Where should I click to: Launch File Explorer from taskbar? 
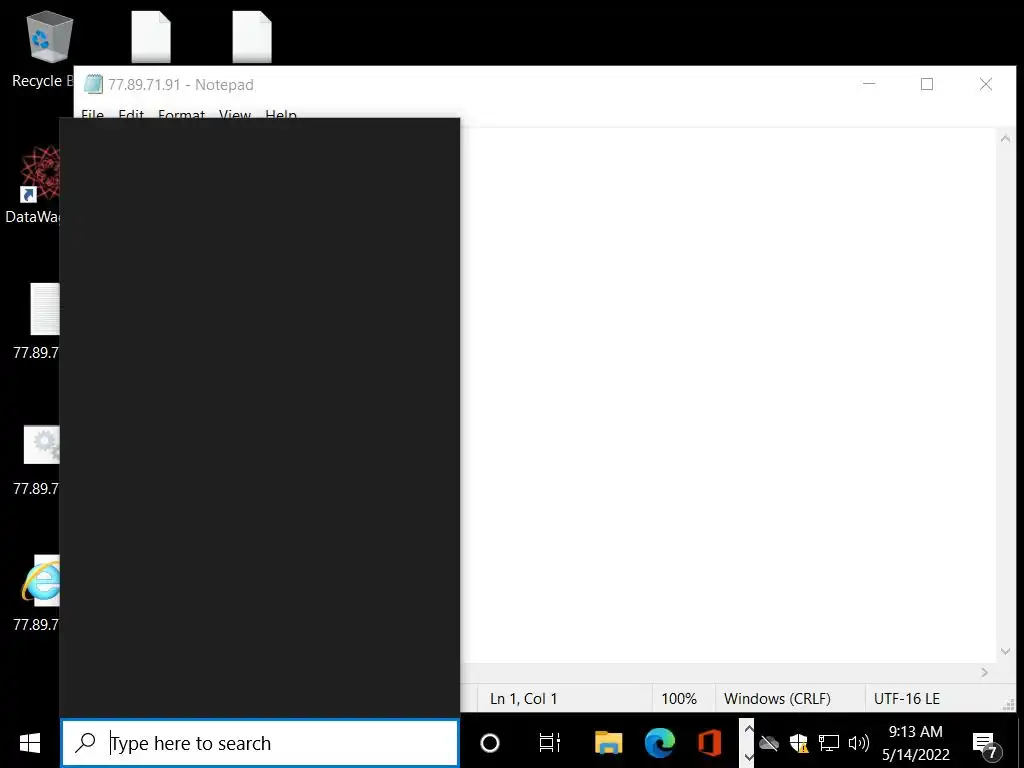coord(609,743)
